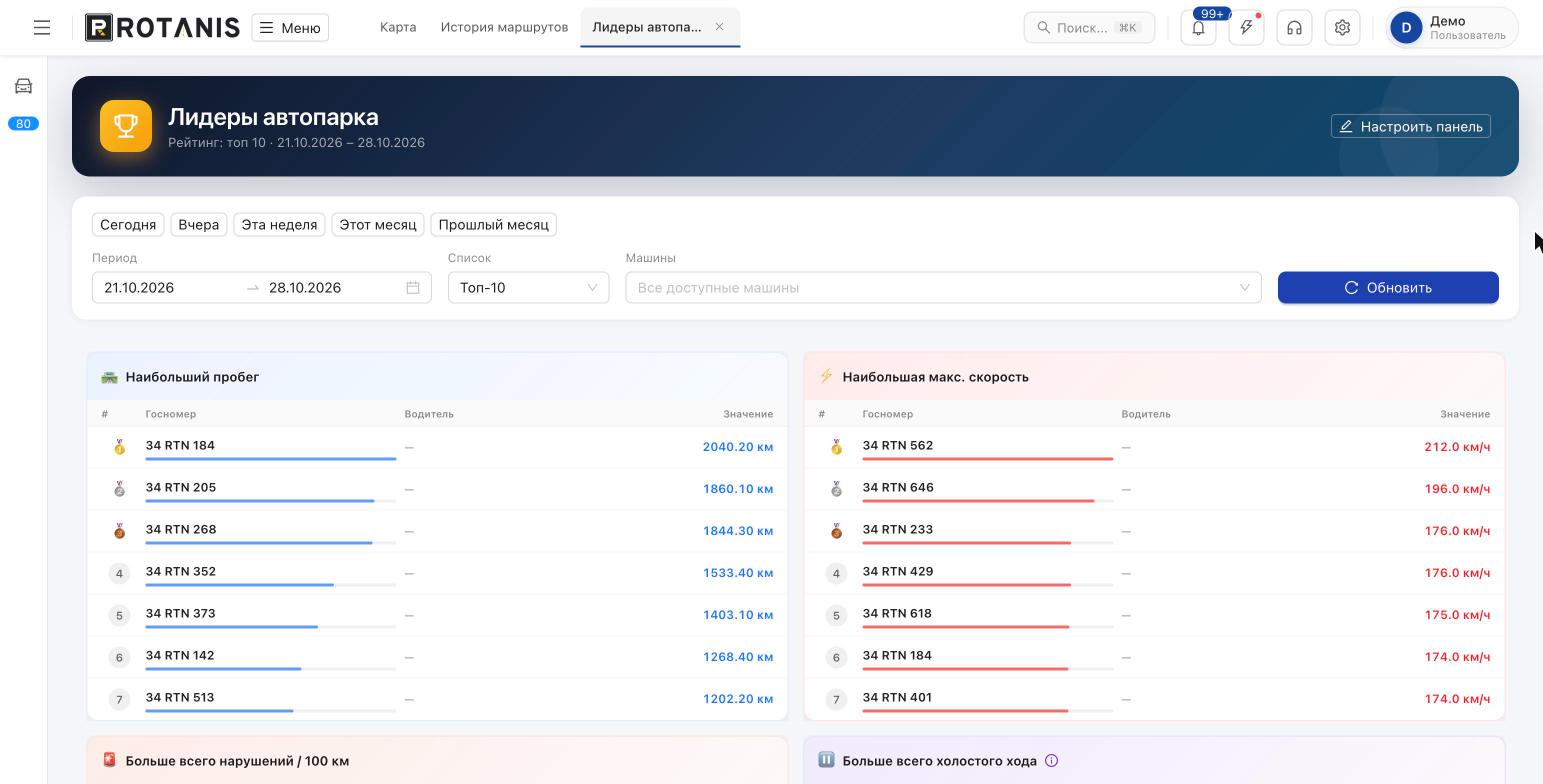Image resolution: width=1543 pixels, height=784 pixels.
Task: Select the Эта неделя preset
Action: click(x=279, y=225)
